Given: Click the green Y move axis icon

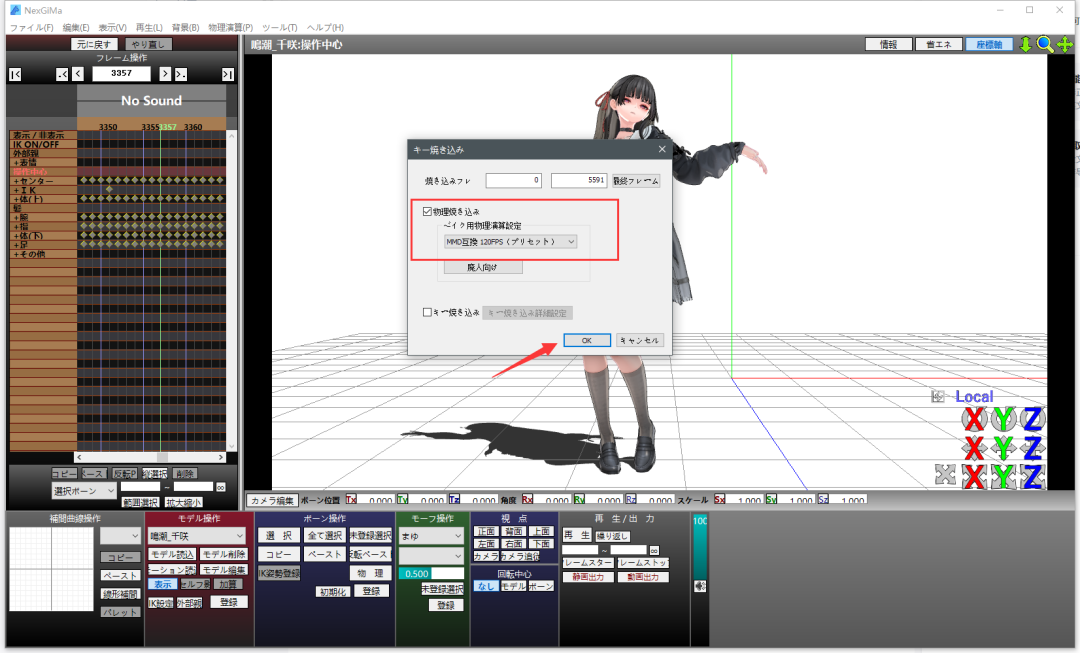Looking at the screenshot, I should (x=1004, y=448).
